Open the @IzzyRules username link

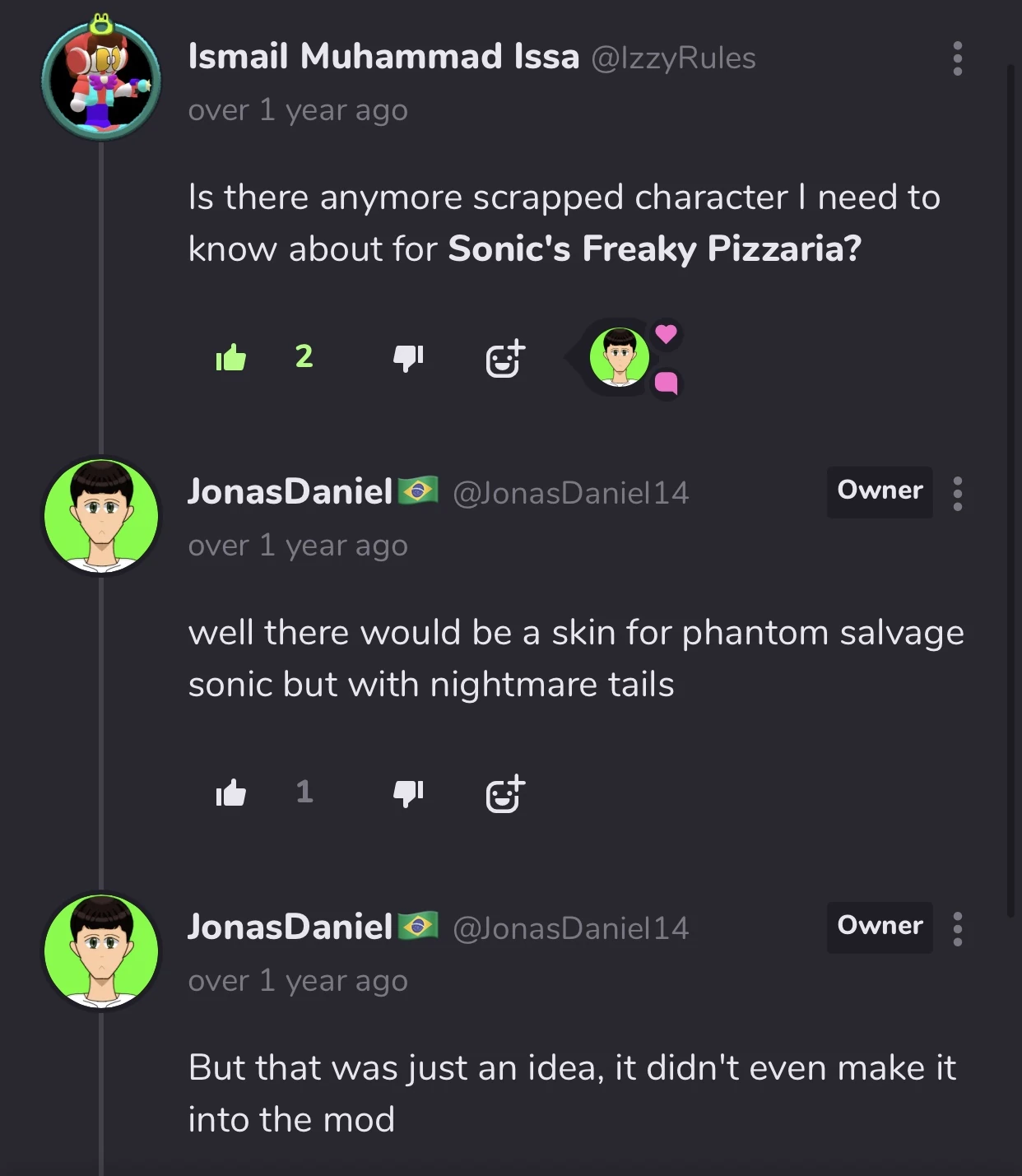pos(673,58)
